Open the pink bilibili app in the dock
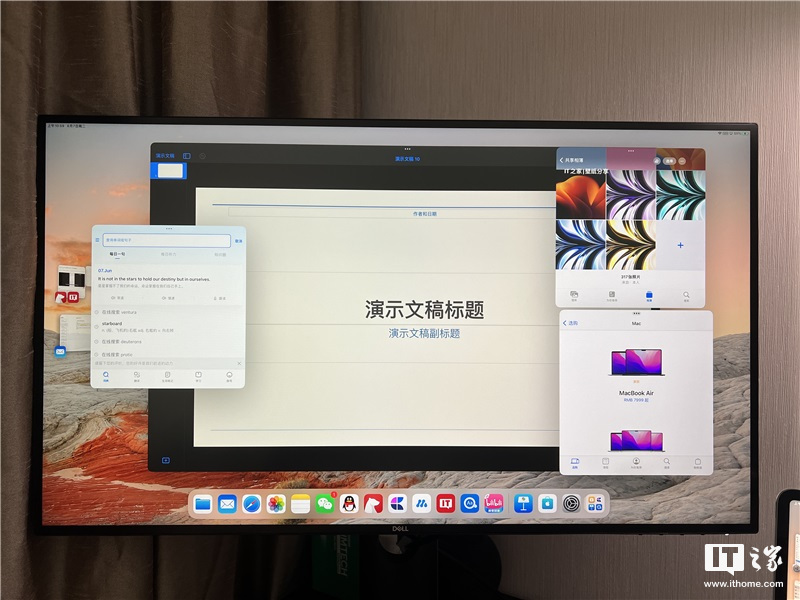Image resolution: width=800 pixels, height=600 pixels. point(493,504)
